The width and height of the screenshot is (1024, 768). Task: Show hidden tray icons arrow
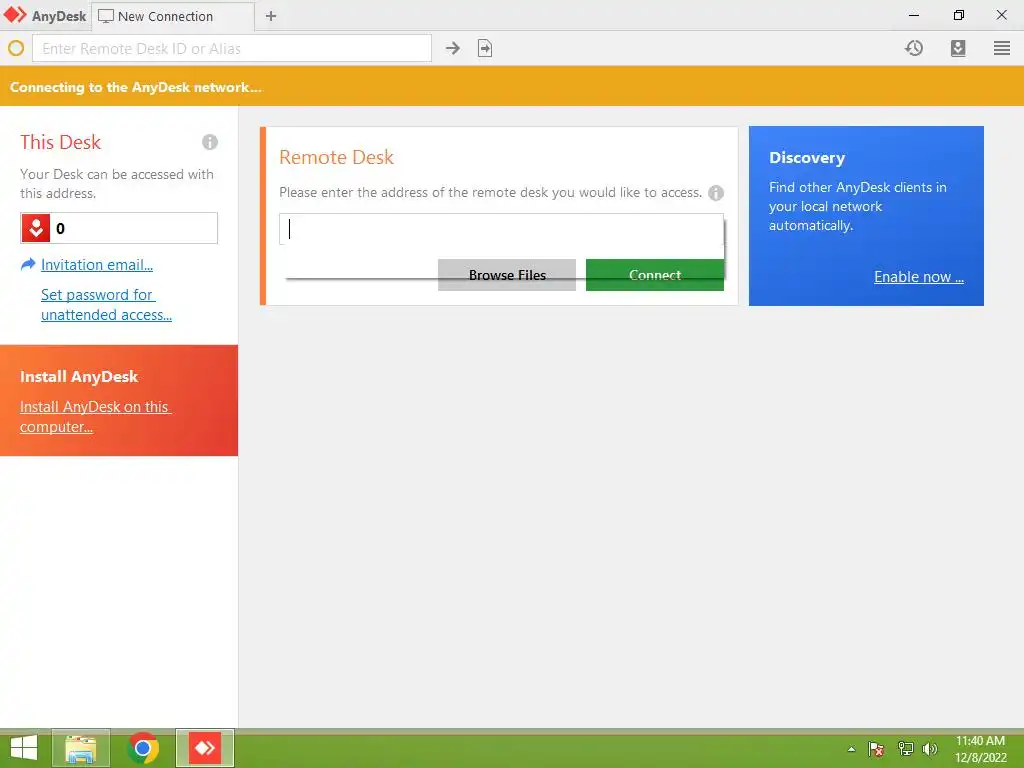852,749
